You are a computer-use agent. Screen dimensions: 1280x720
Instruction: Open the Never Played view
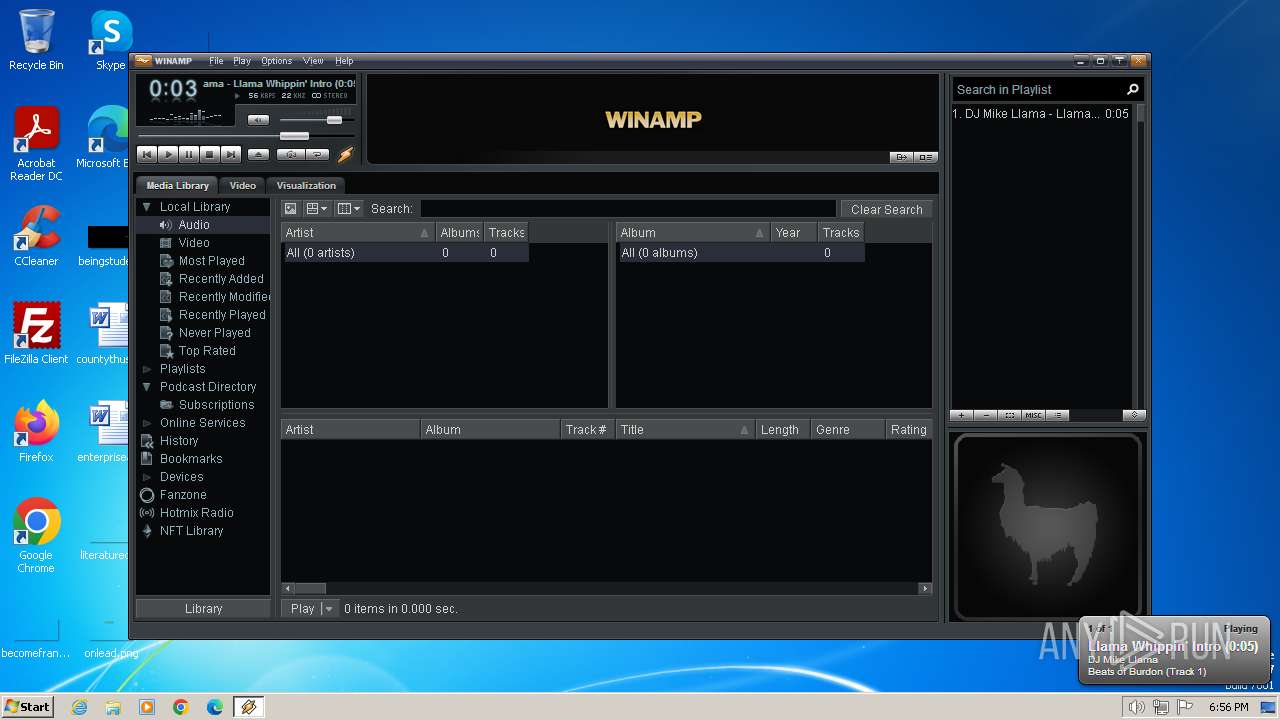215,333
